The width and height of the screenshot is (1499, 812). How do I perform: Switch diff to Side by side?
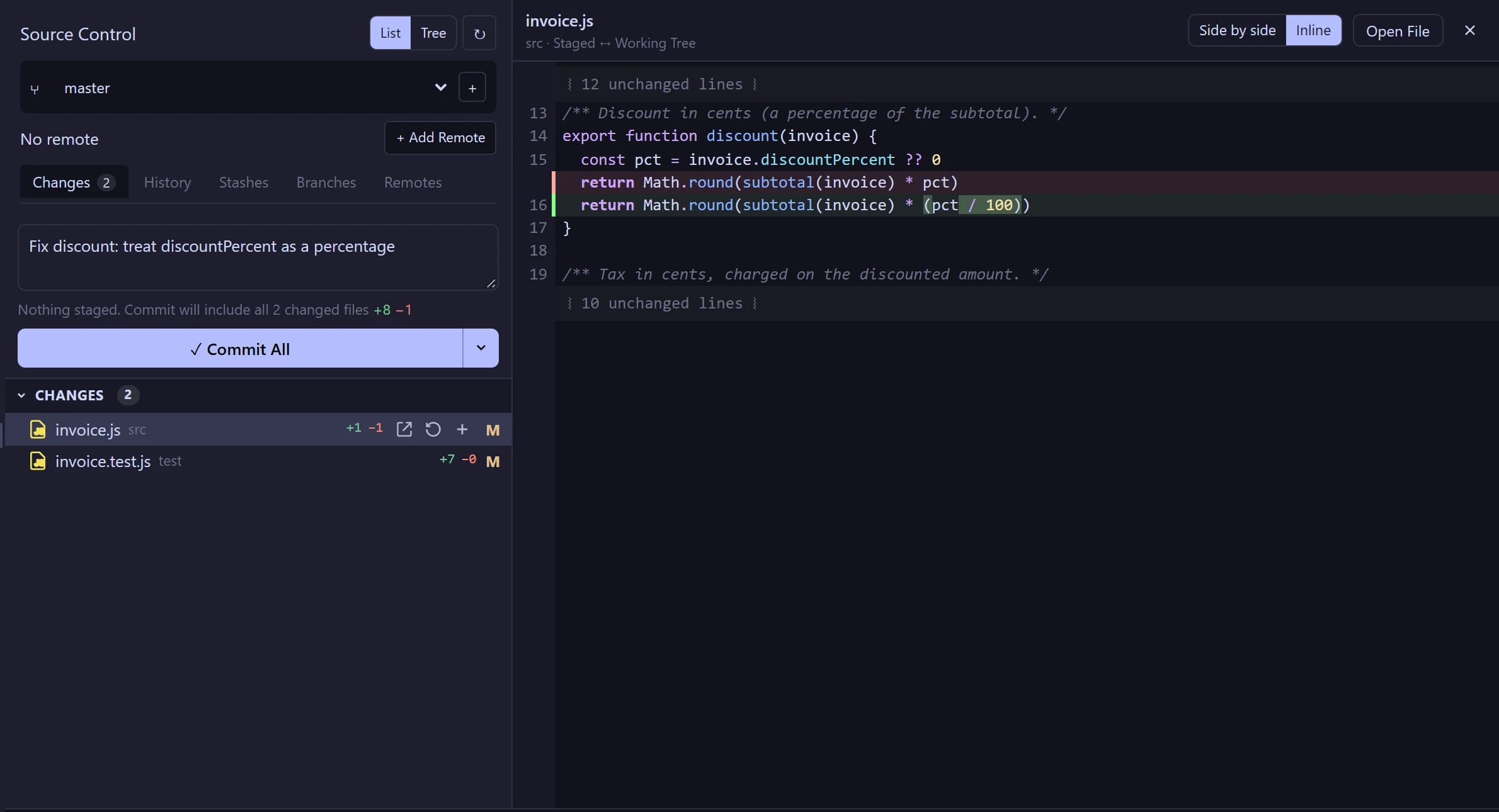[x=1237, y=30]
